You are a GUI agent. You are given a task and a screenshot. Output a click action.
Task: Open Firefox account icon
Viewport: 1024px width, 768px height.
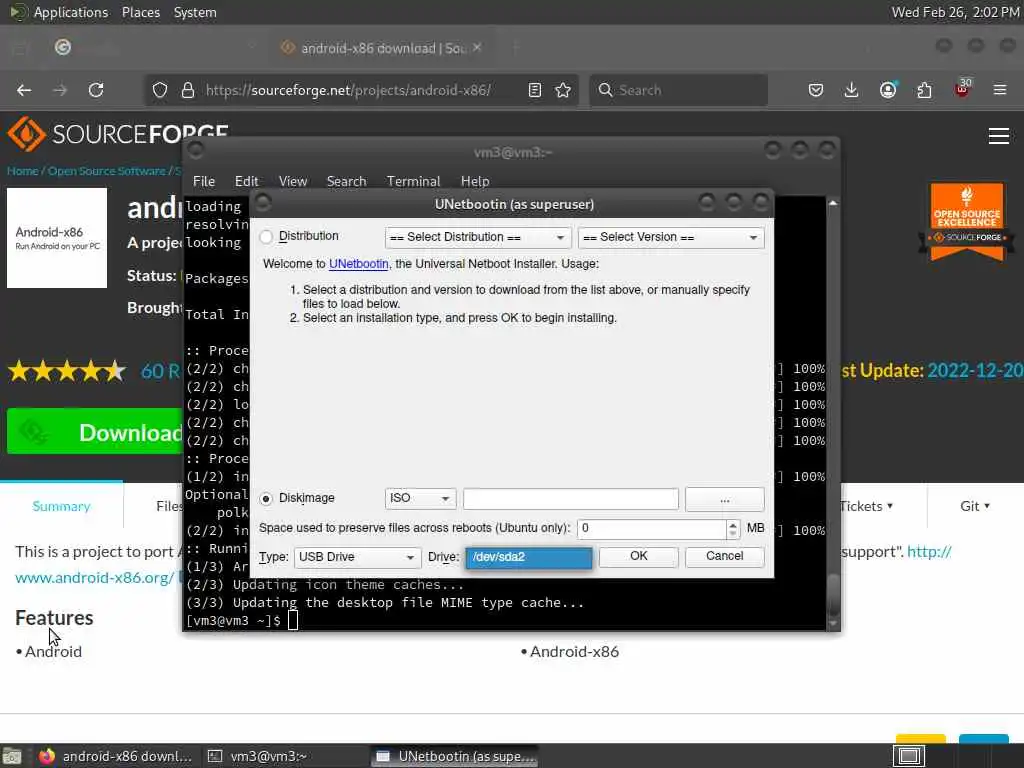click(x=888, y=90)
